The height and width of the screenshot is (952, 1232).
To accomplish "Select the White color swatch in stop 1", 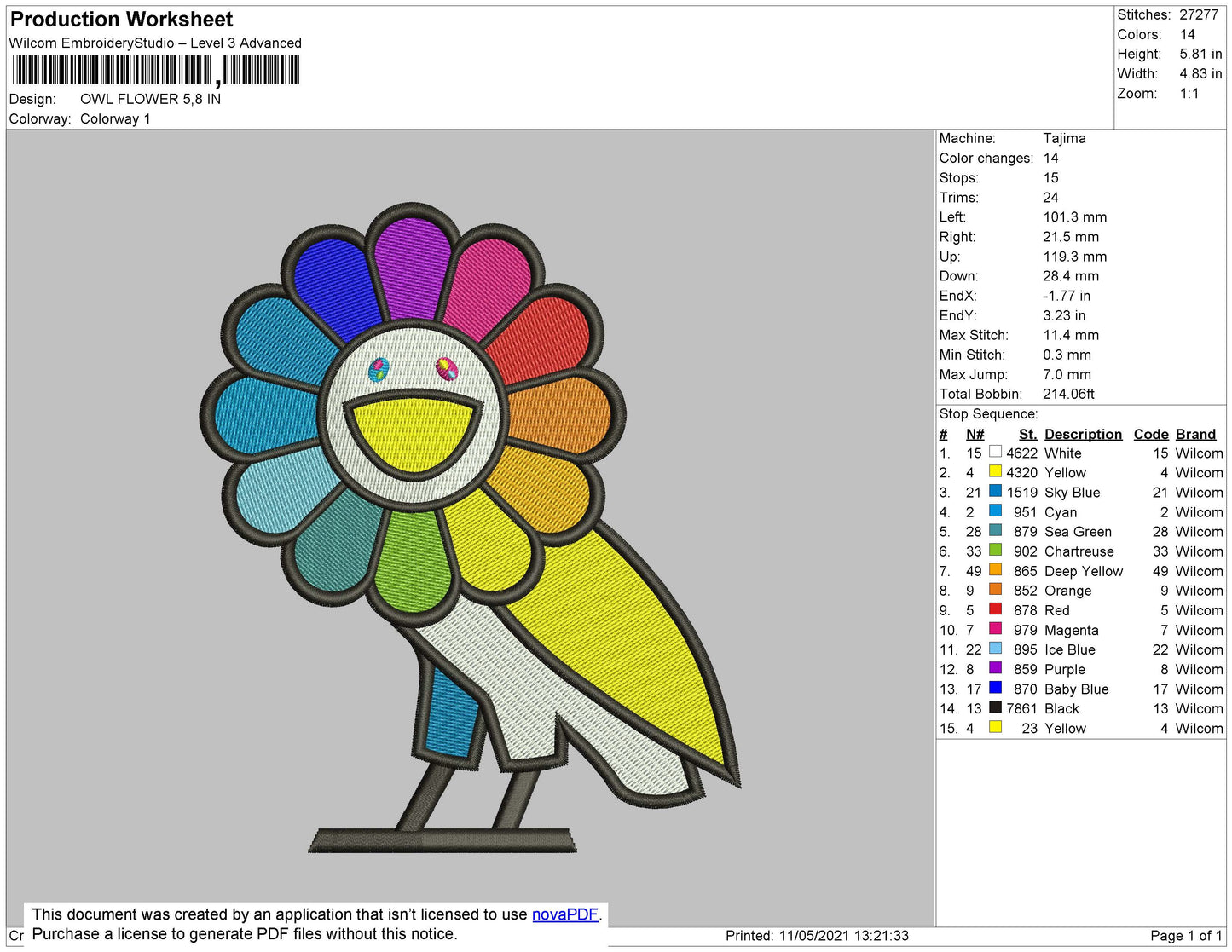I will pos(995,452).
